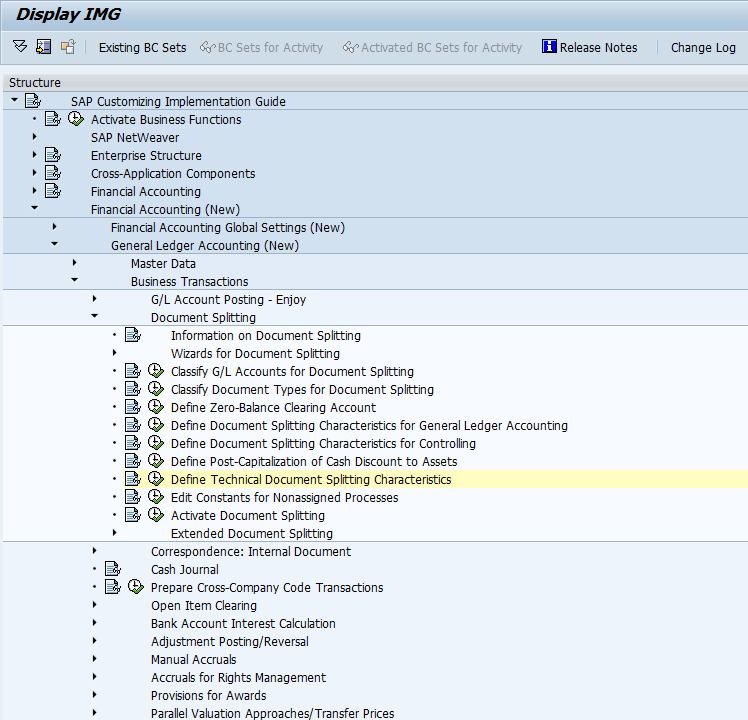Collapse the Document Splitting node
Viewport: 748px width, 720px height.
[x=94, y=316]
